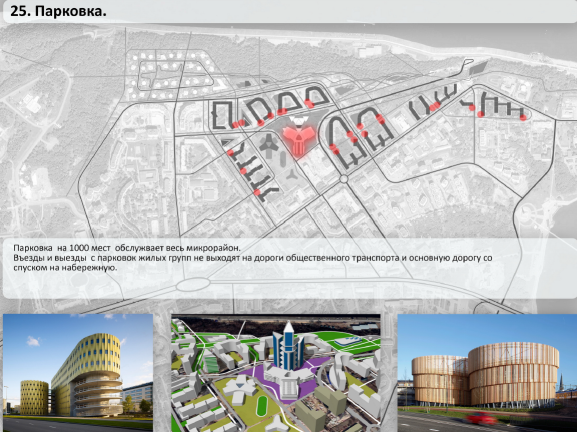
Task: Click the sentence about 'спуском на набережную'
Action: click(x=65, y=268)
